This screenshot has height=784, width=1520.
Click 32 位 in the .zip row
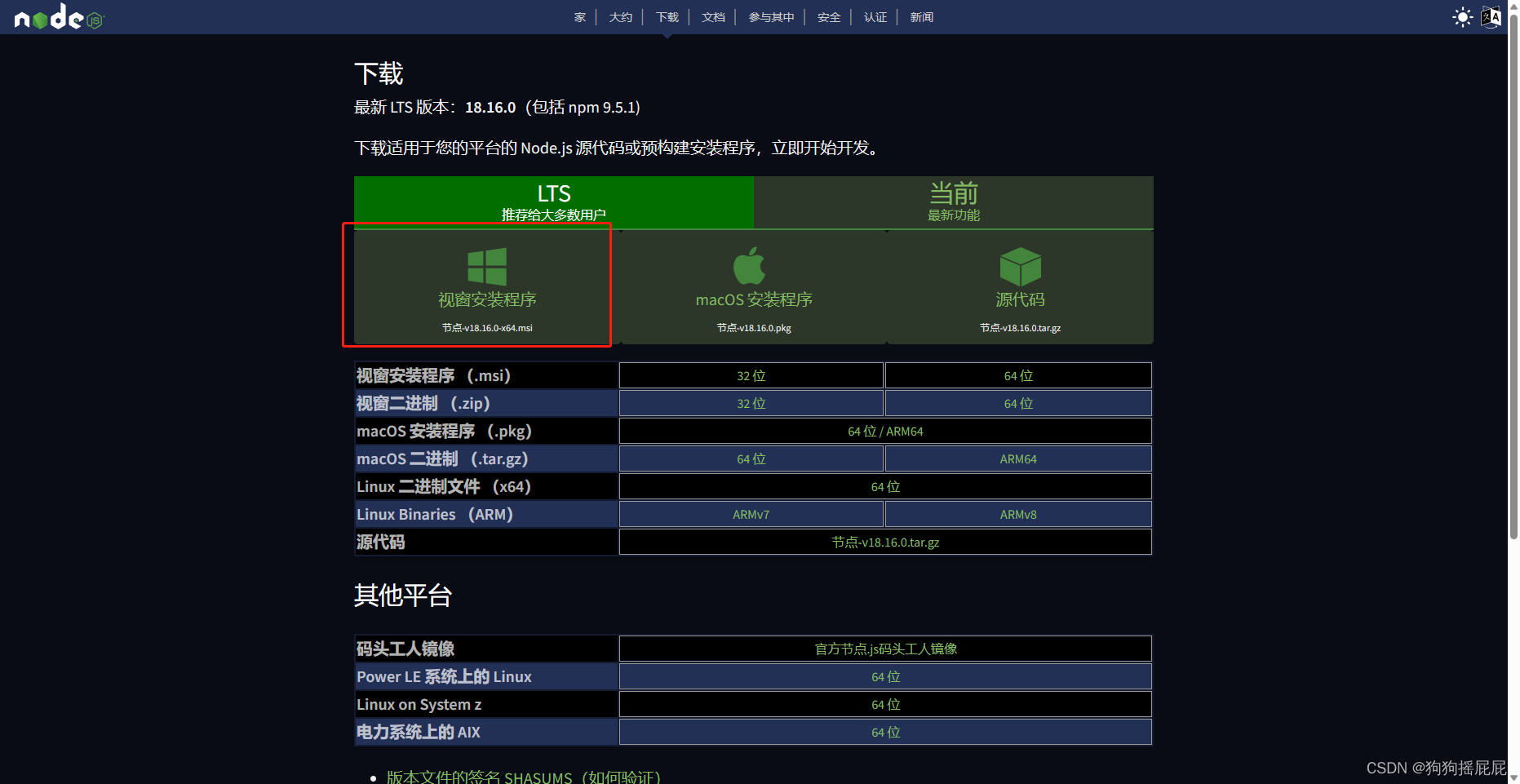(x=751, y=403)
